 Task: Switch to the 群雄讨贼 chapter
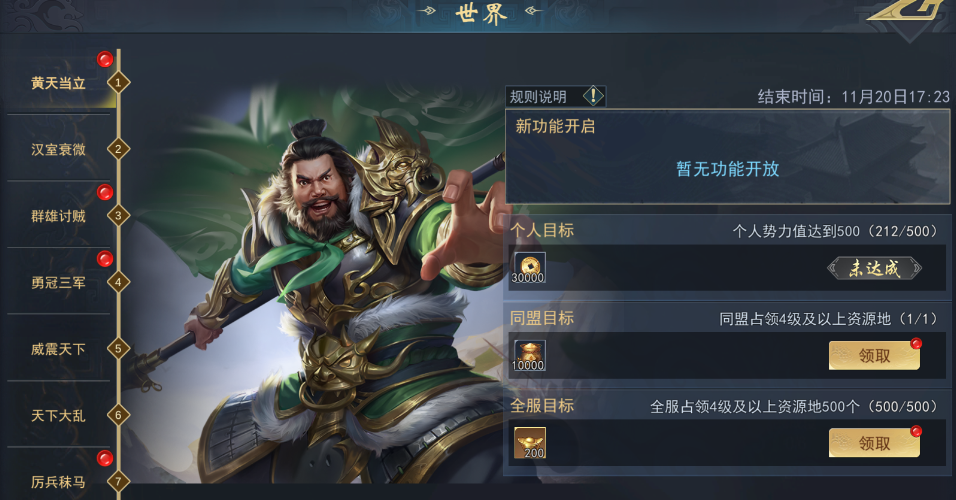[x=59, y=216]
